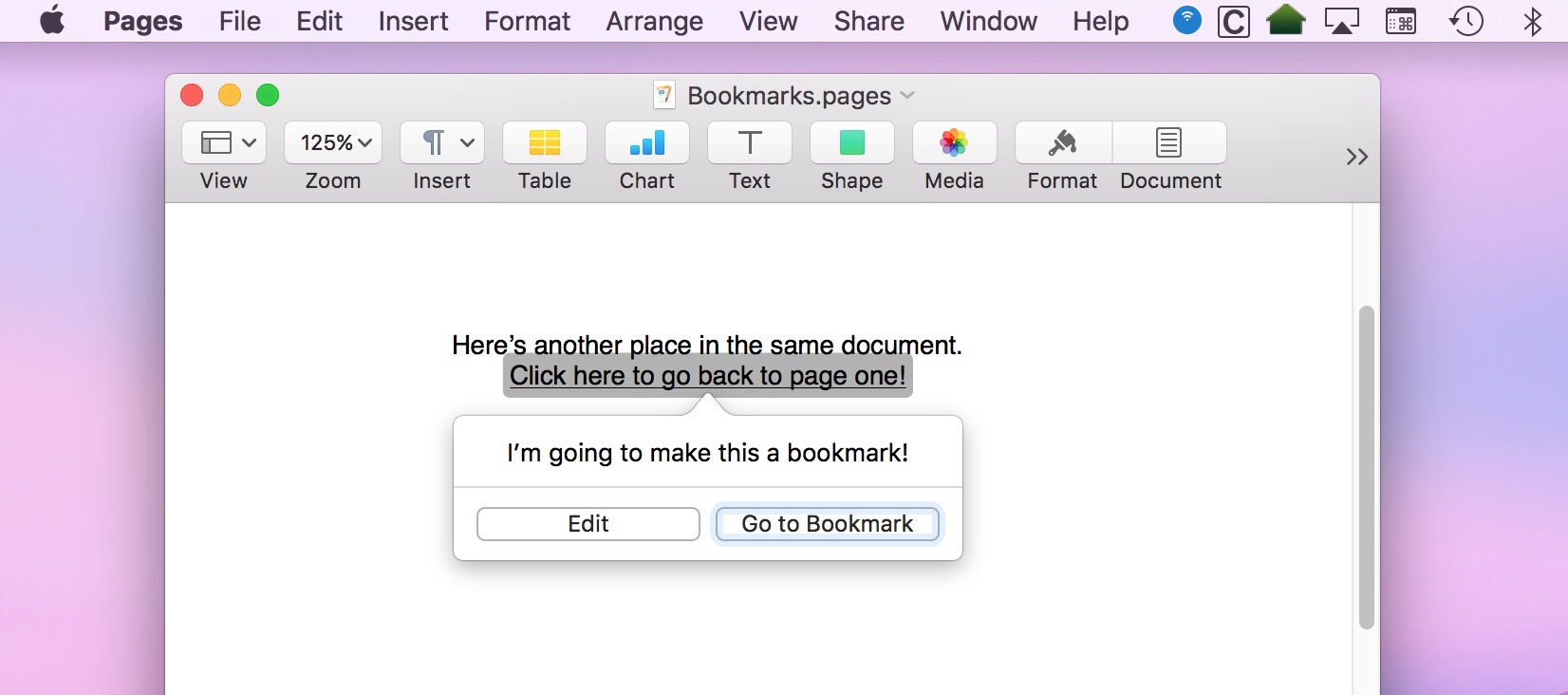Click the text 'Here's another place in the same document.'

tap(707, 345)
